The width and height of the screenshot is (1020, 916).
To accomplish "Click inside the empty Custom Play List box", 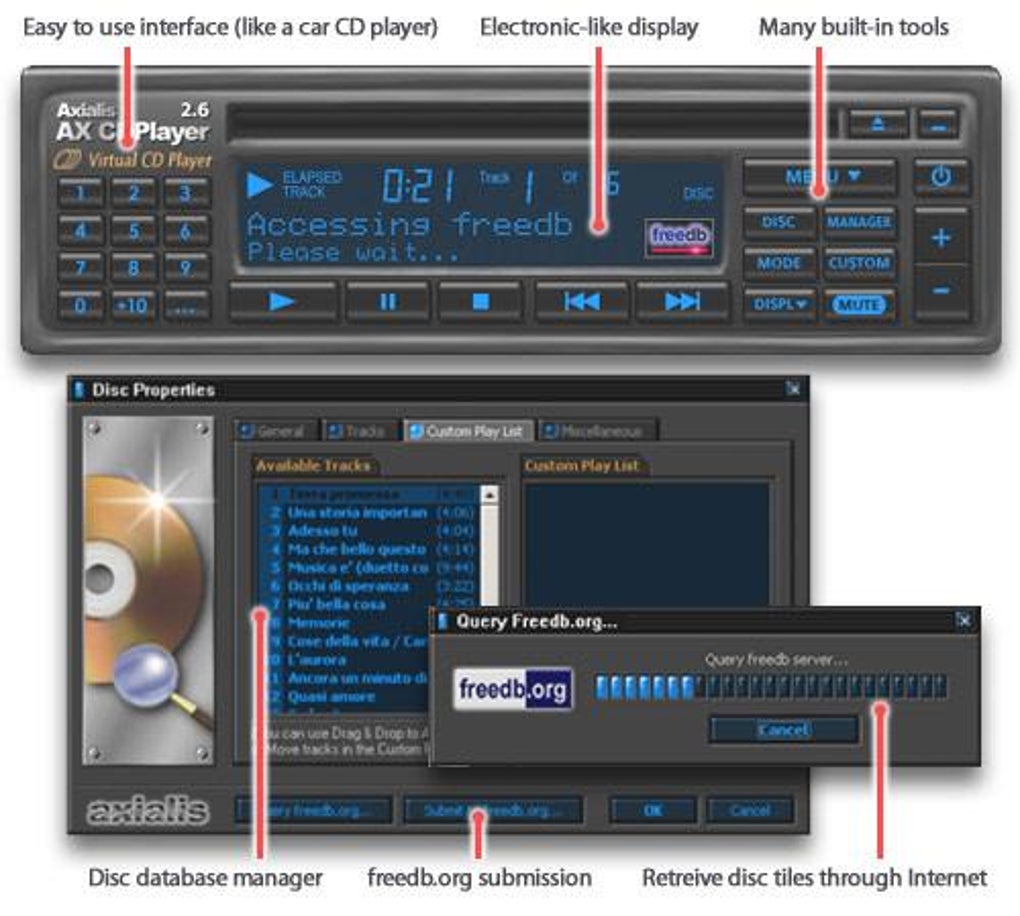I will point(647,545).
